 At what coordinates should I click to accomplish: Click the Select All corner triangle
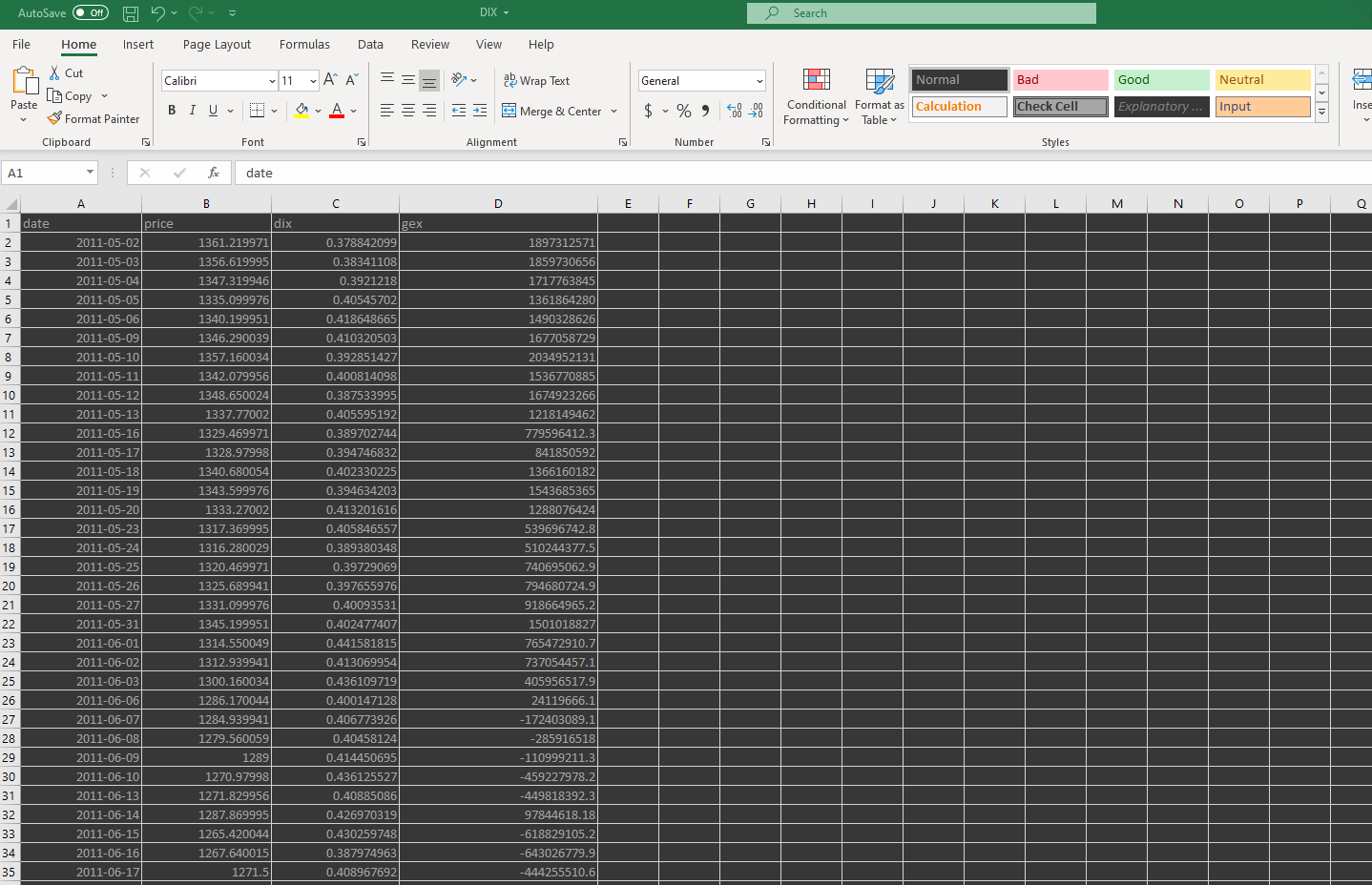point(10,203)
